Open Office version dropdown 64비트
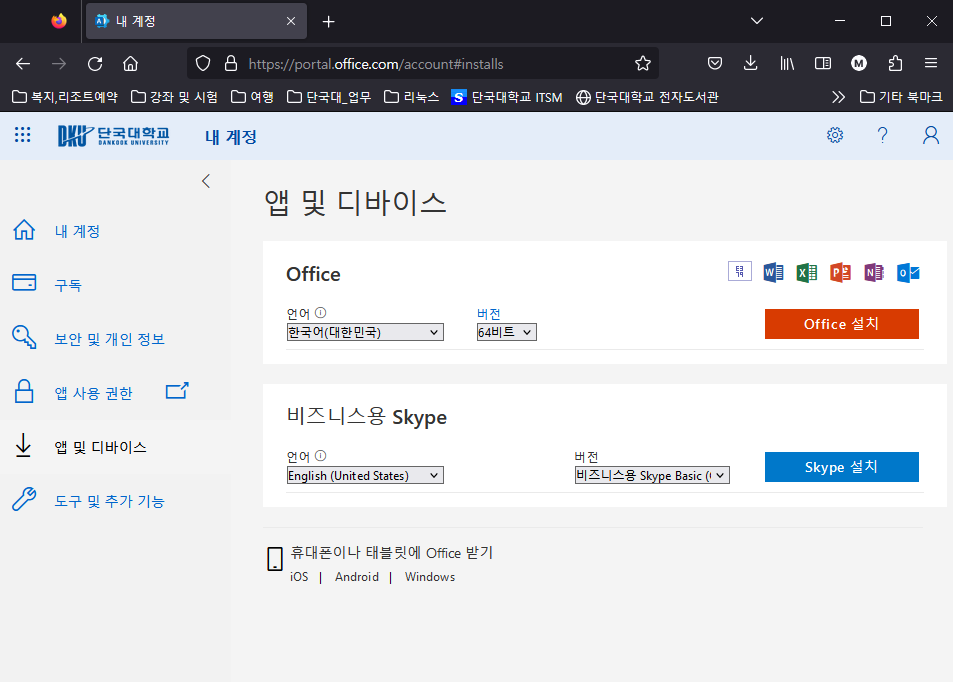Viewport: 953px width, 682px height. (507, 332)
